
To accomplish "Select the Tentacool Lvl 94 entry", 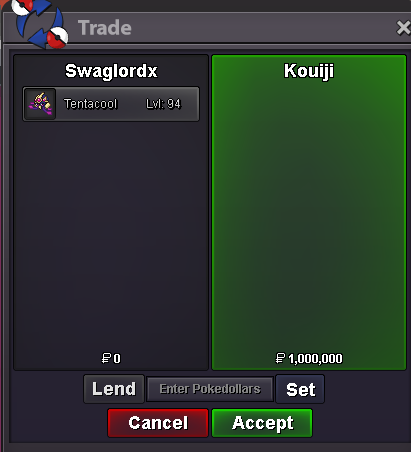I will click(x=111, y=104).
